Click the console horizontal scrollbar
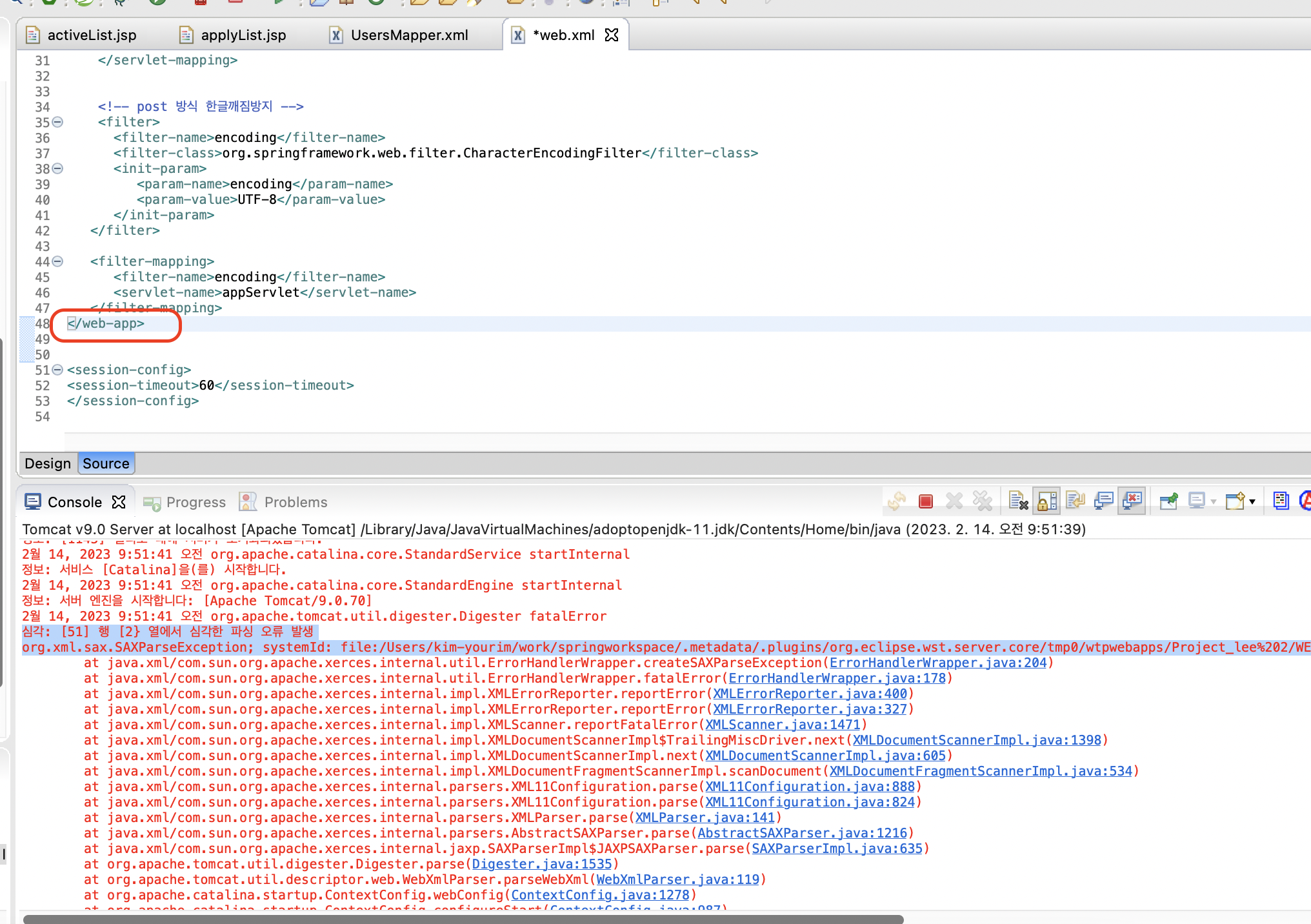 (x=463, y=919)
